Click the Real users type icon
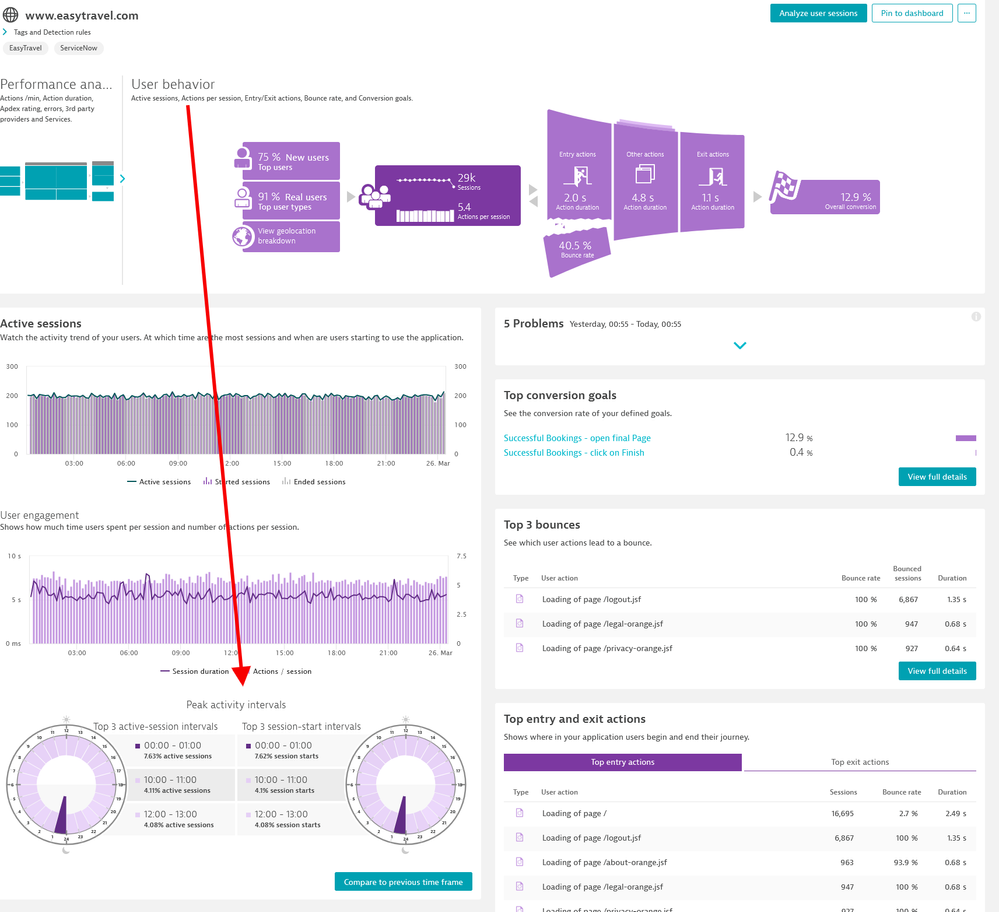 243,197
